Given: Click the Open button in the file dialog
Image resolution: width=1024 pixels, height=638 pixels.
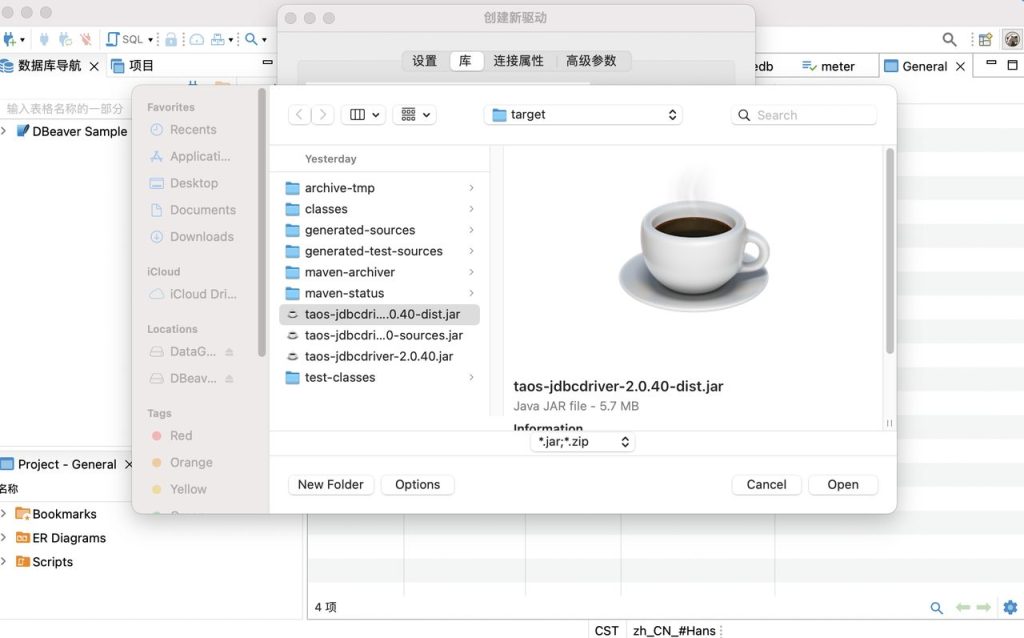Looking at the screenshot, I should click(843, 485).
